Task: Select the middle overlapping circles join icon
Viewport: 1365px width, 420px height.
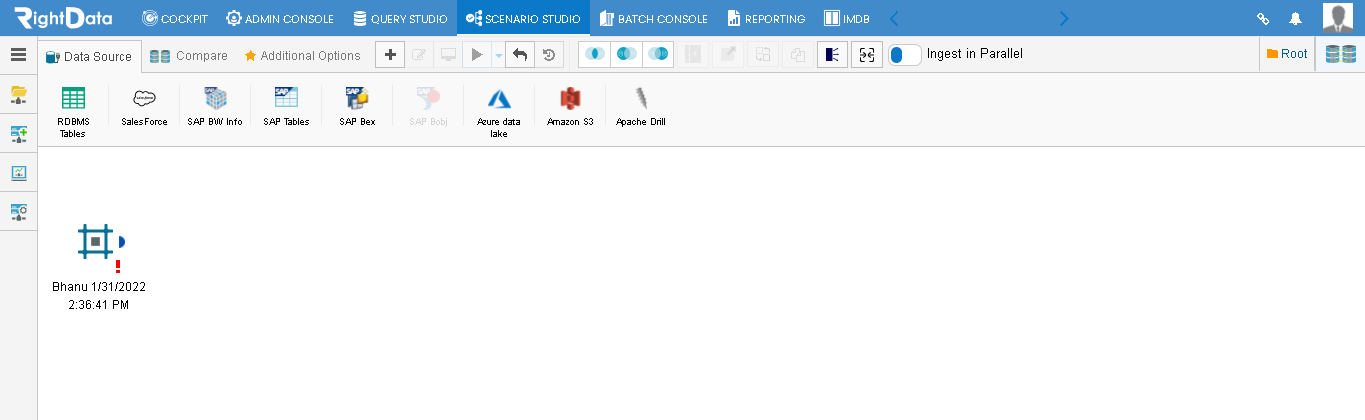Action: [626, 55]
